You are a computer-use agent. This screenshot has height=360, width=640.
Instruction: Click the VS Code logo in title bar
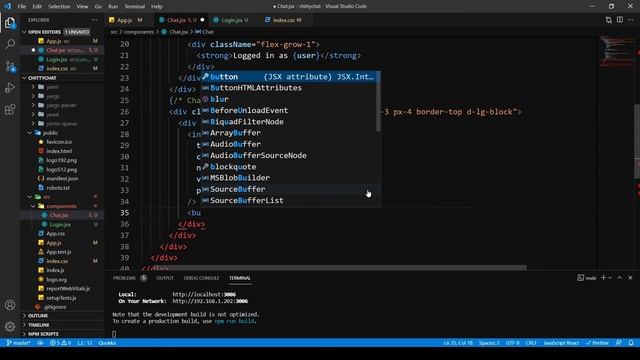[7, 6]
